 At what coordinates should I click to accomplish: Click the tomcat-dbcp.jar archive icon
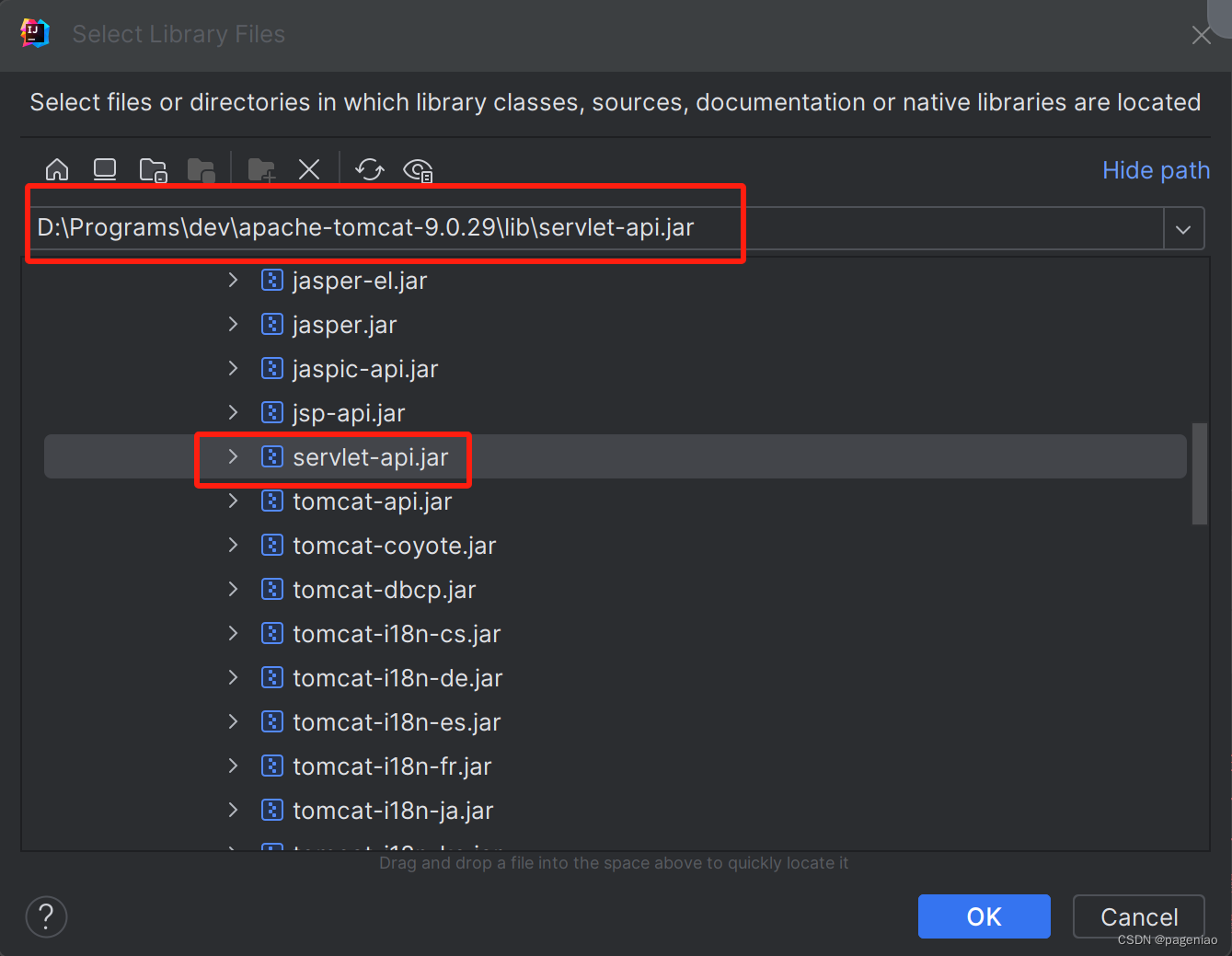272,589
